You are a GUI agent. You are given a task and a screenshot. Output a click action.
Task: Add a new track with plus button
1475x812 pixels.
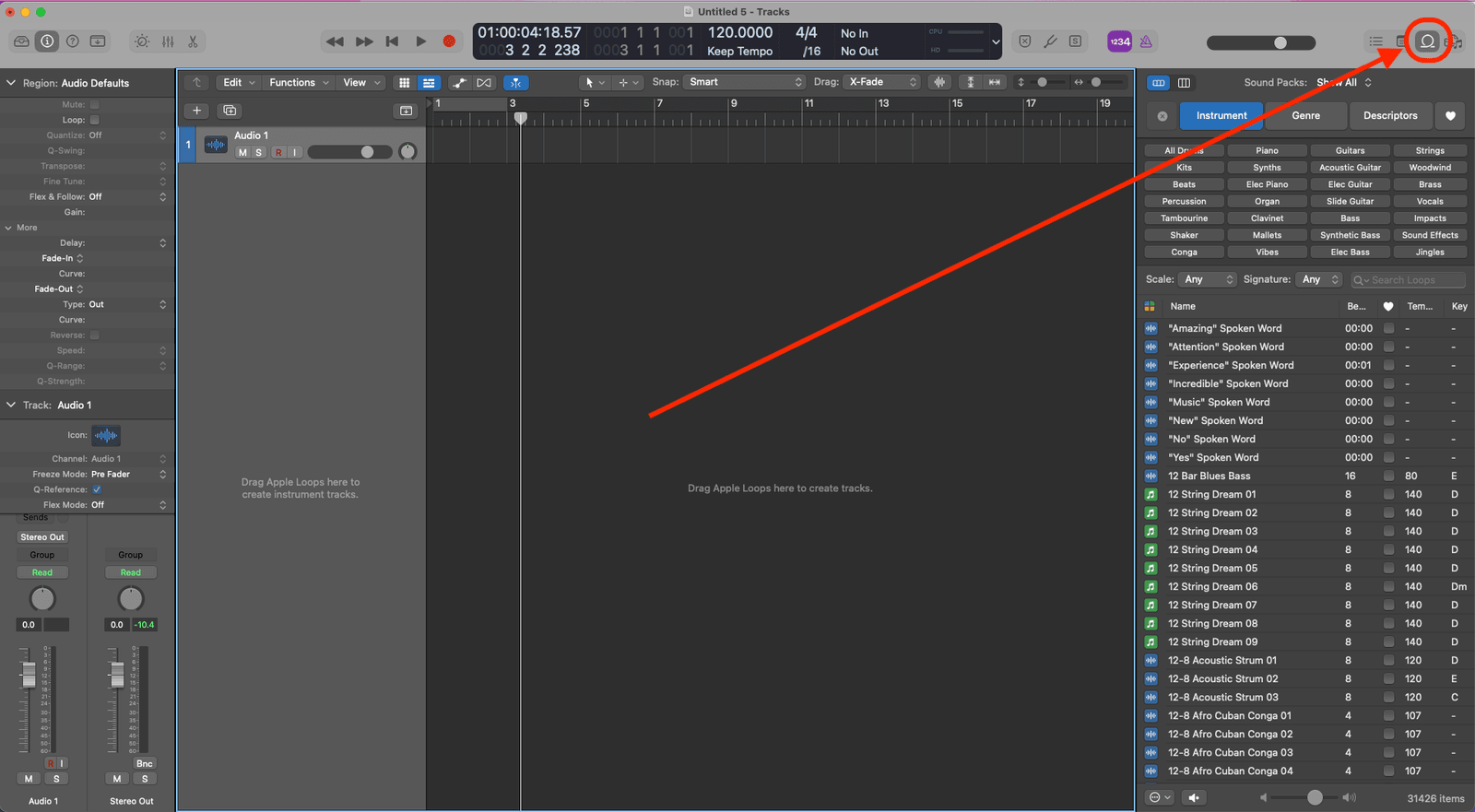[x=196, y=111]
